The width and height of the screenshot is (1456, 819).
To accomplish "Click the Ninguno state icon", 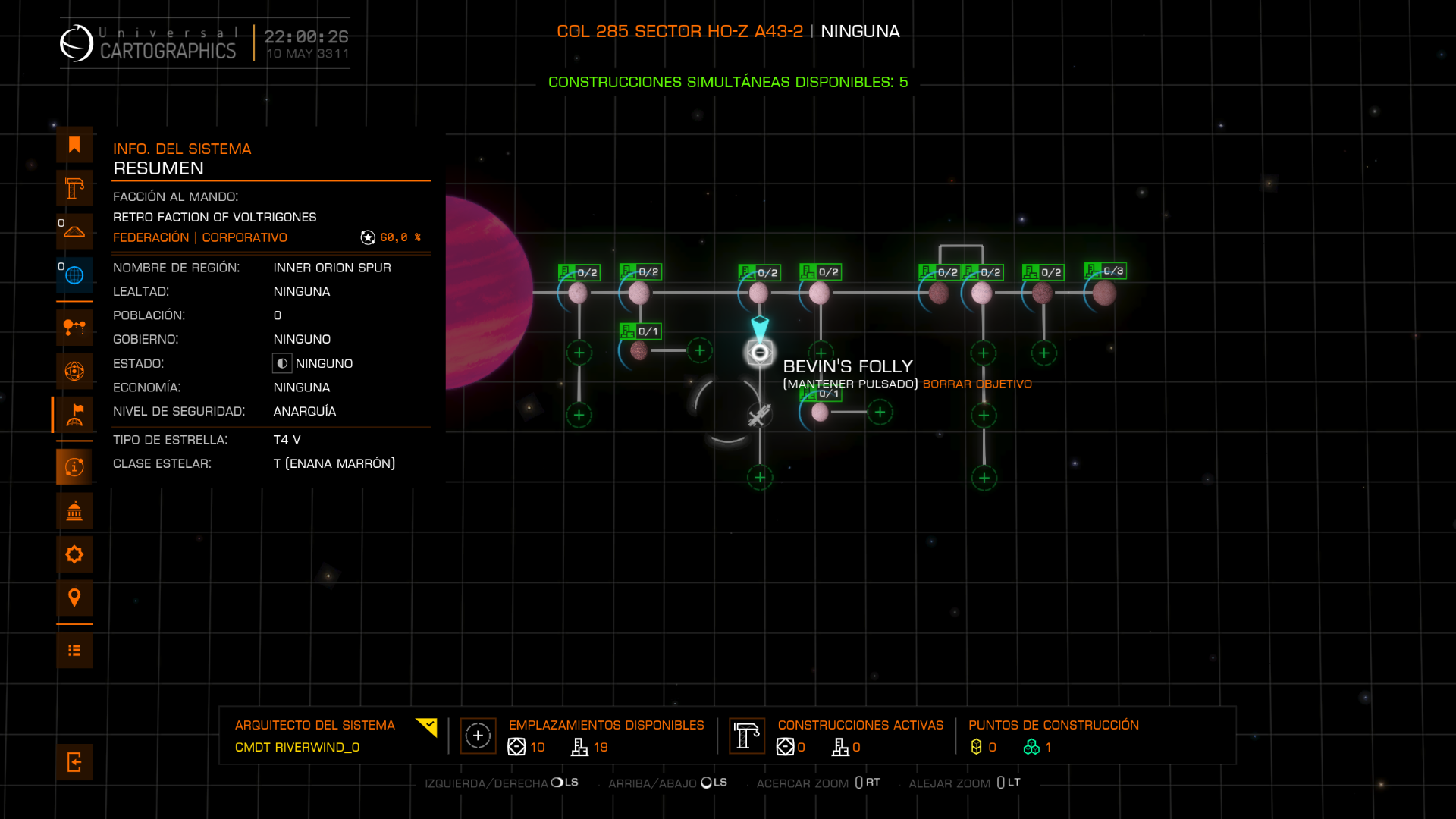I will click(x=282, y=363).
